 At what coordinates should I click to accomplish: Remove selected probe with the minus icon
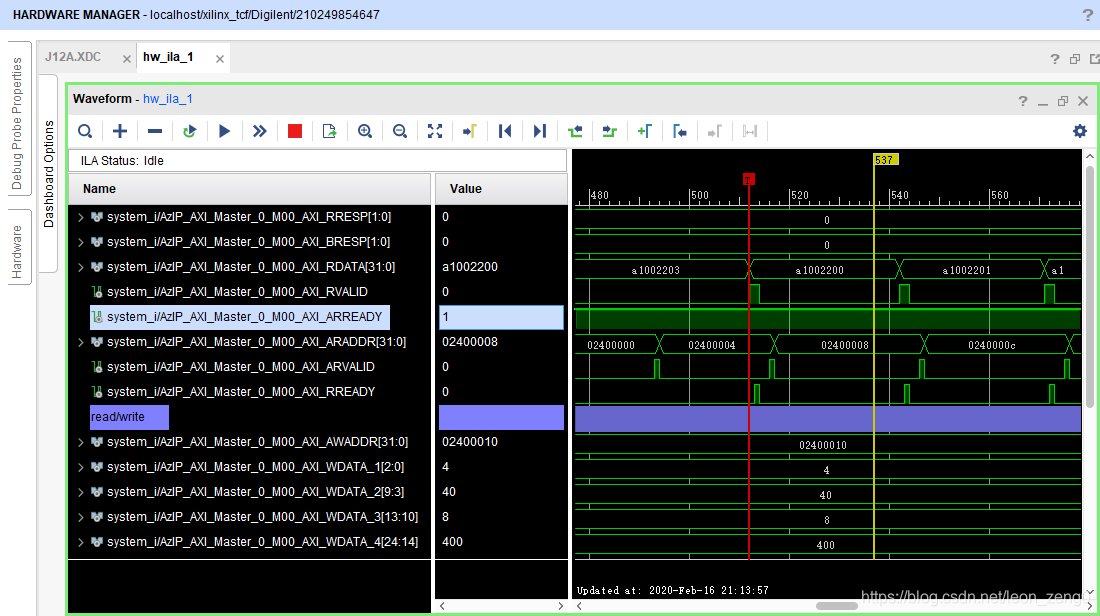[155, 131]
